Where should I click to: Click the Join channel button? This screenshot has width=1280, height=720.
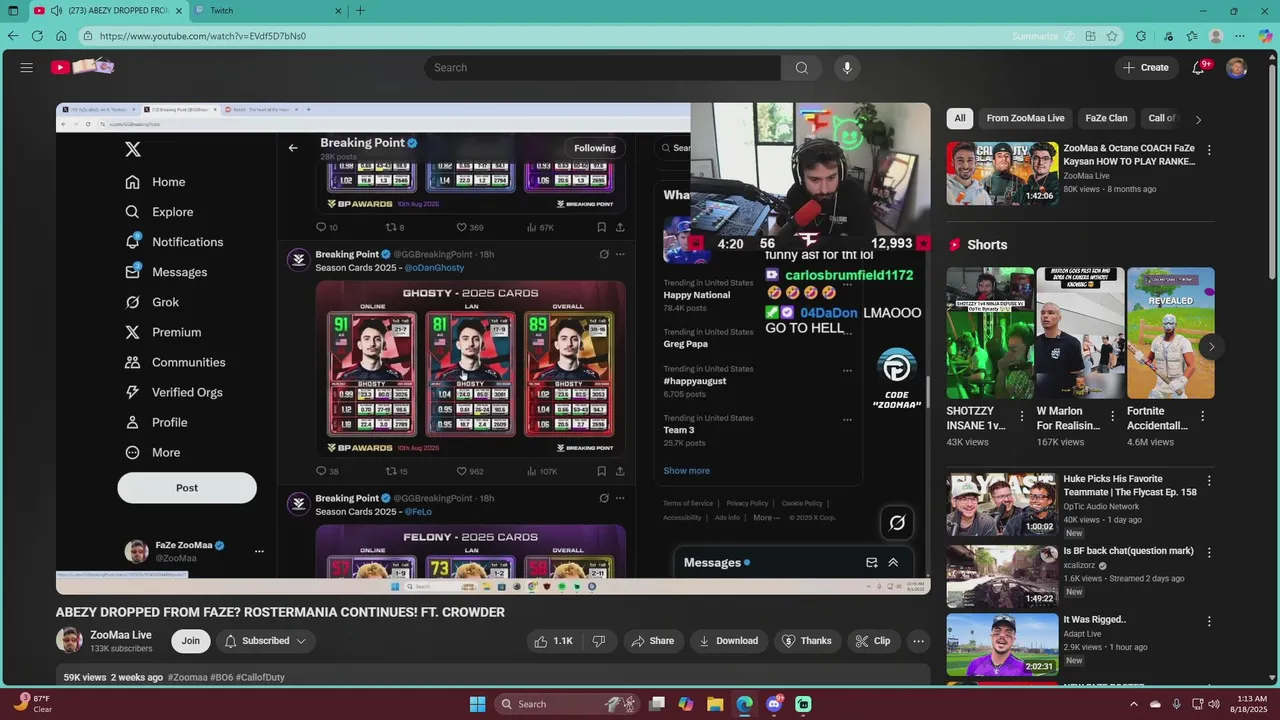tap(191, 641)
